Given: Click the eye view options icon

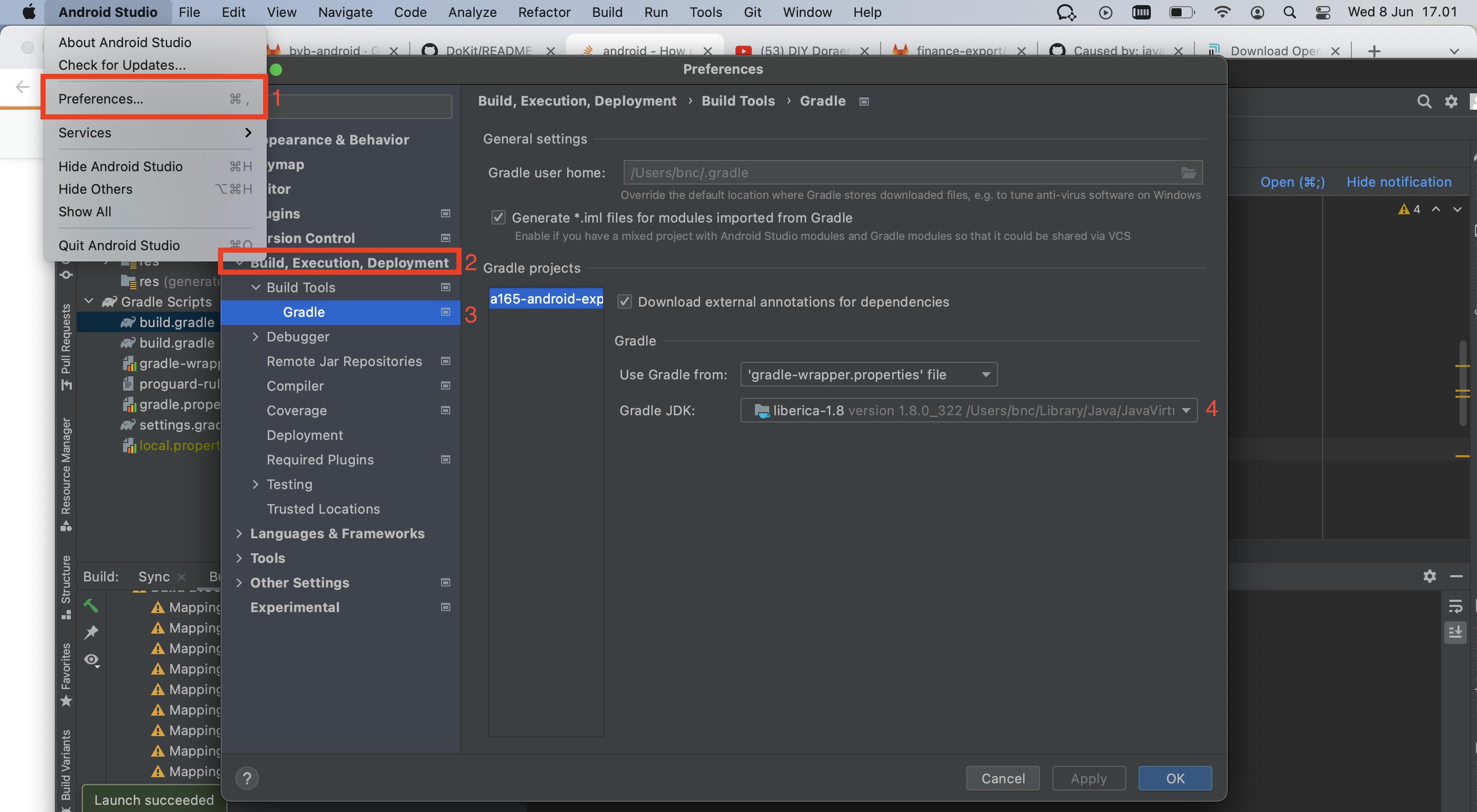Looking at the screenshot, I should click(x=92, y=660).
